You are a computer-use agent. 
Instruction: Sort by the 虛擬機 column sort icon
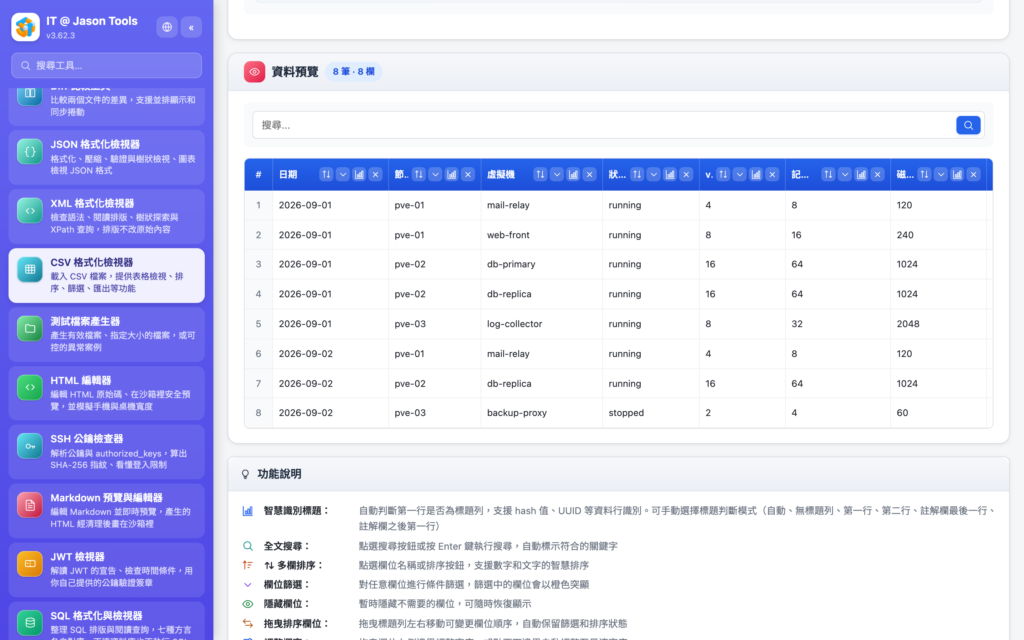540,174
